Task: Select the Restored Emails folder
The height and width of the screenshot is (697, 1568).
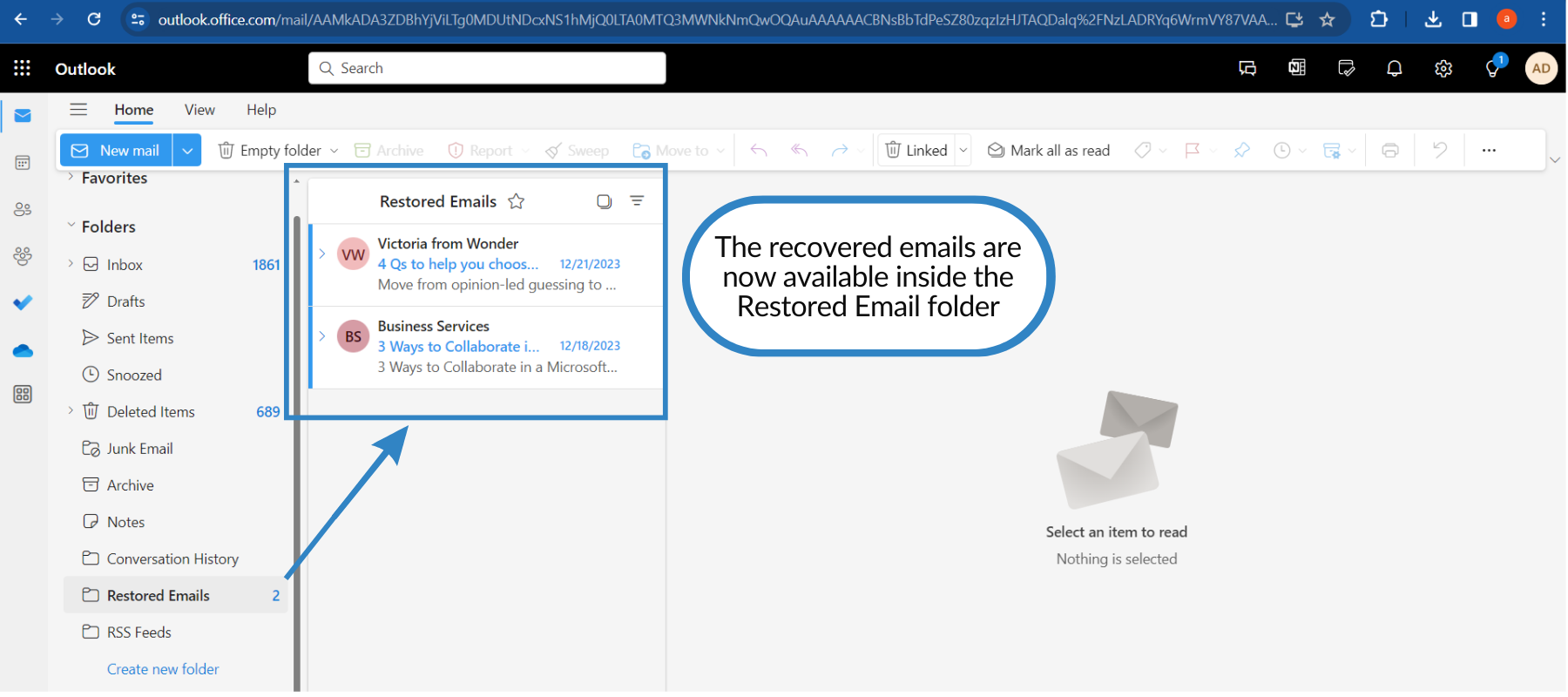Action: (x=175, y=595)
